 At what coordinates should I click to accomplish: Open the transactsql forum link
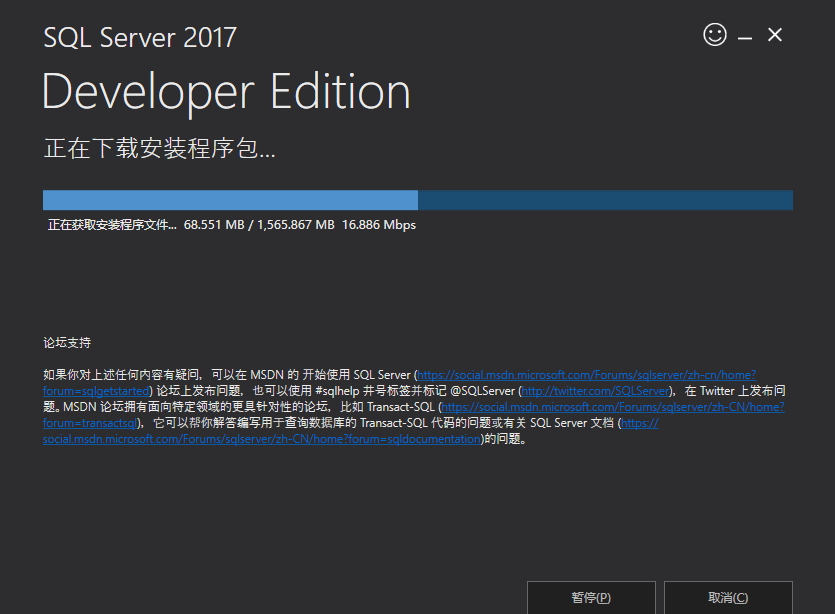(x=612, y=407)
